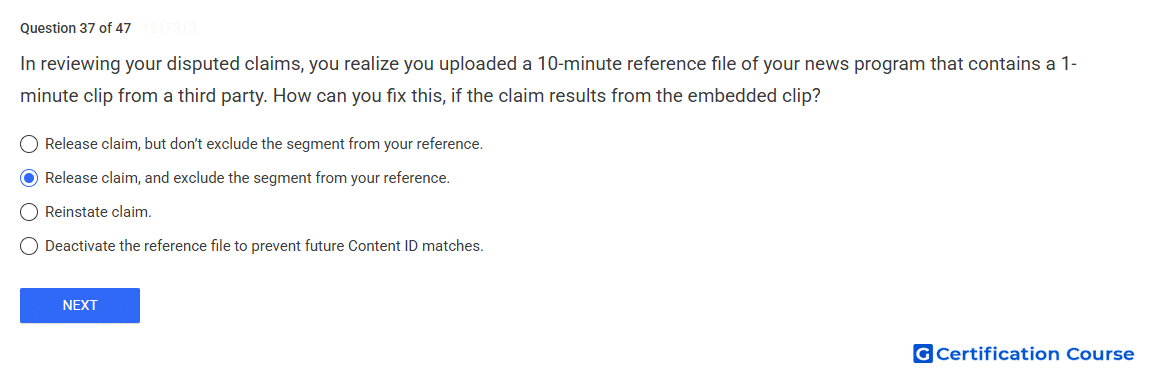Viewport: 1150px width, 373px height.
Task: Click the question line ending "embedded clip?"
Action: [420, 97]
